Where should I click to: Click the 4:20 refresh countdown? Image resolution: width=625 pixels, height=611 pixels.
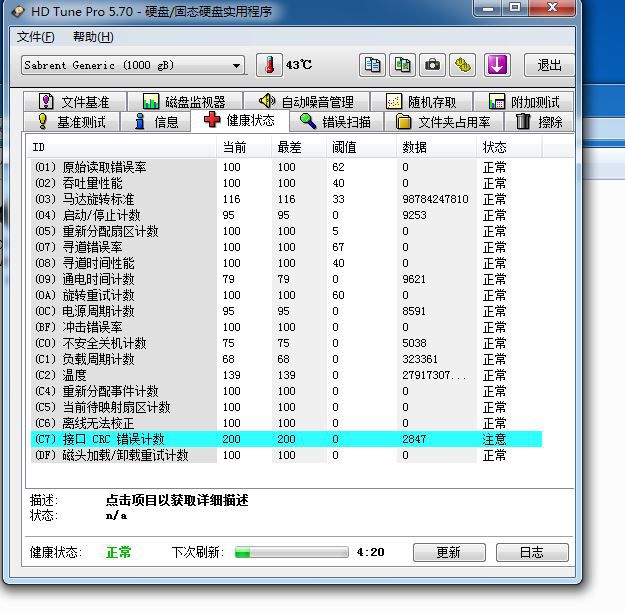(x=370, y=552)
